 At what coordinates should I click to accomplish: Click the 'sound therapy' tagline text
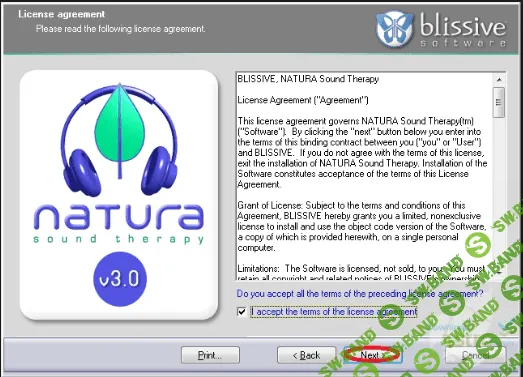tap(119, 239)
